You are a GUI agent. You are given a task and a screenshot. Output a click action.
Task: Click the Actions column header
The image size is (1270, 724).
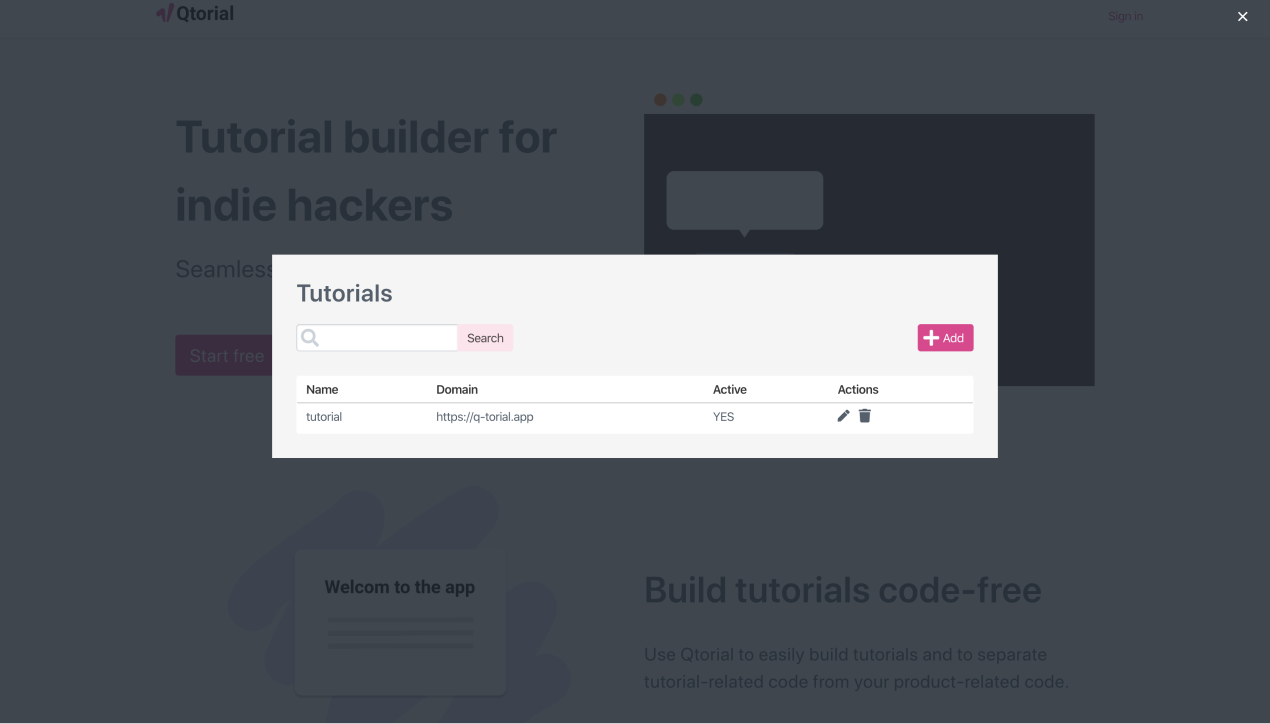858,390
